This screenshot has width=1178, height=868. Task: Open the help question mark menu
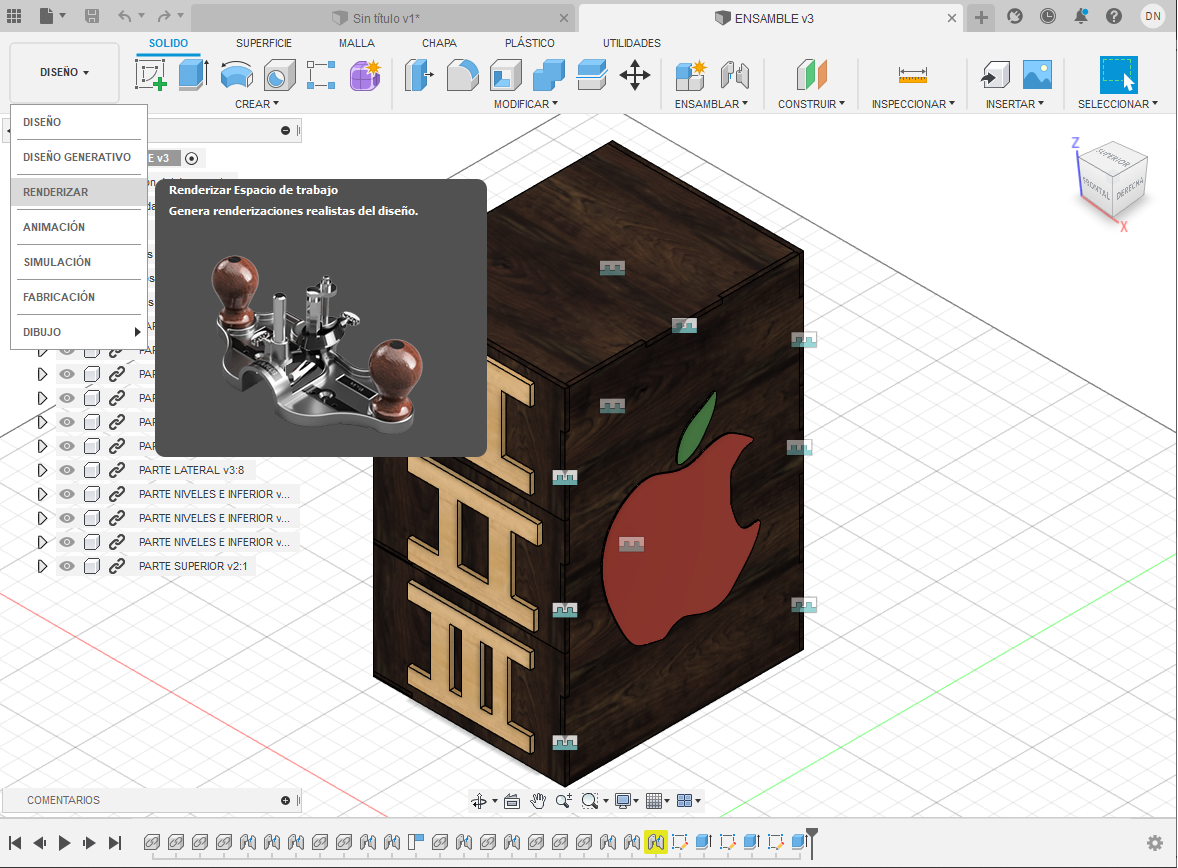point(1114,17)
